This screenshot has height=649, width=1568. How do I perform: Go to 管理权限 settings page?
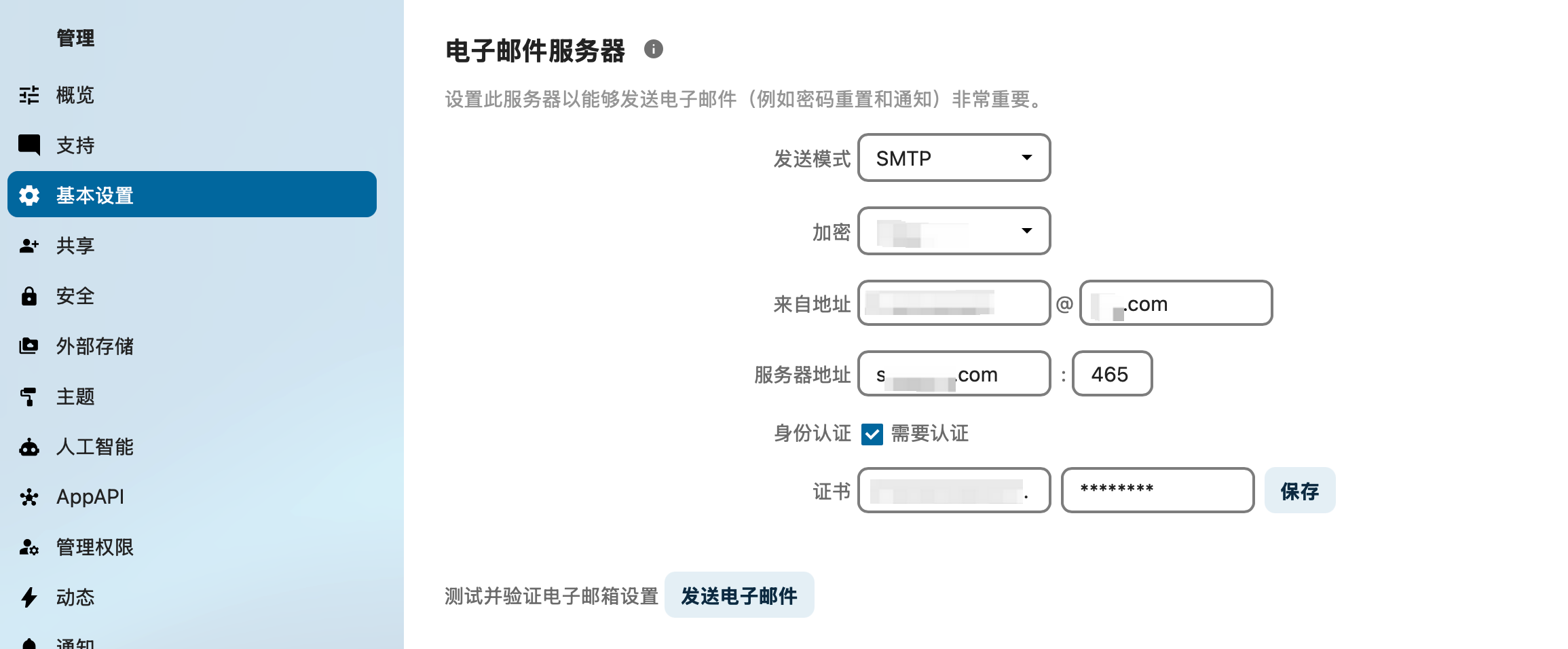coord(95,547)
